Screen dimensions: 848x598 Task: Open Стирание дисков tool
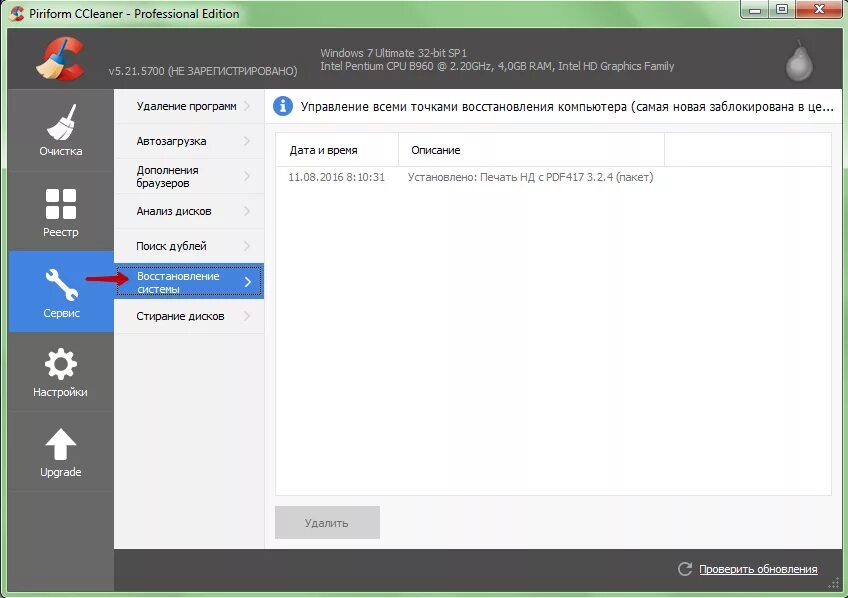(x=189, y=316)
